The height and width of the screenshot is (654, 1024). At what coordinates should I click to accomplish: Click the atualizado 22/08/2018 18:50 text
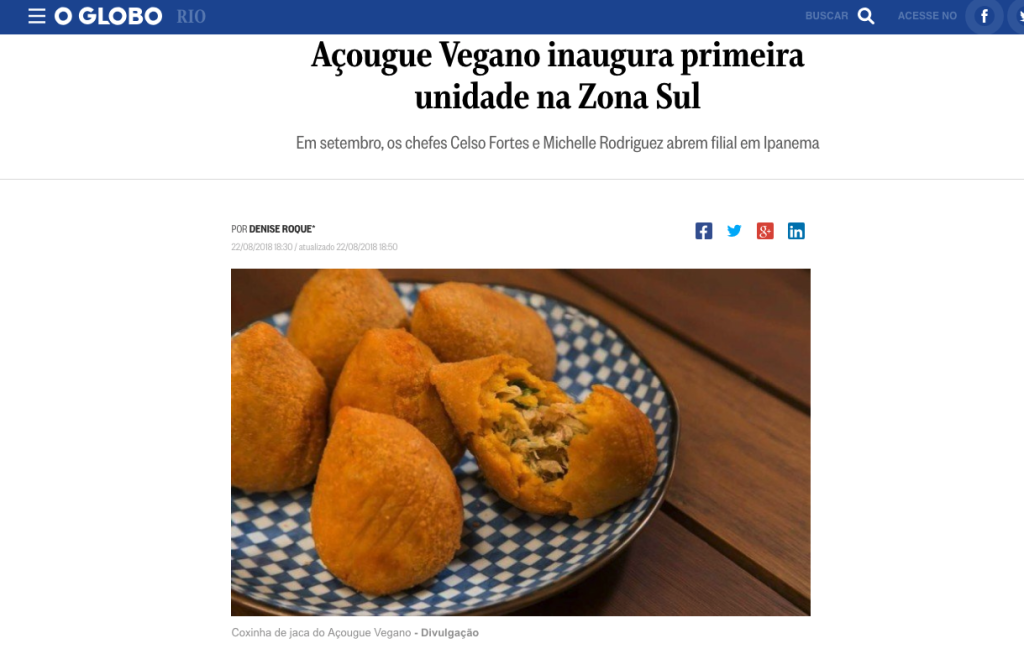click(x=347, y=247)
